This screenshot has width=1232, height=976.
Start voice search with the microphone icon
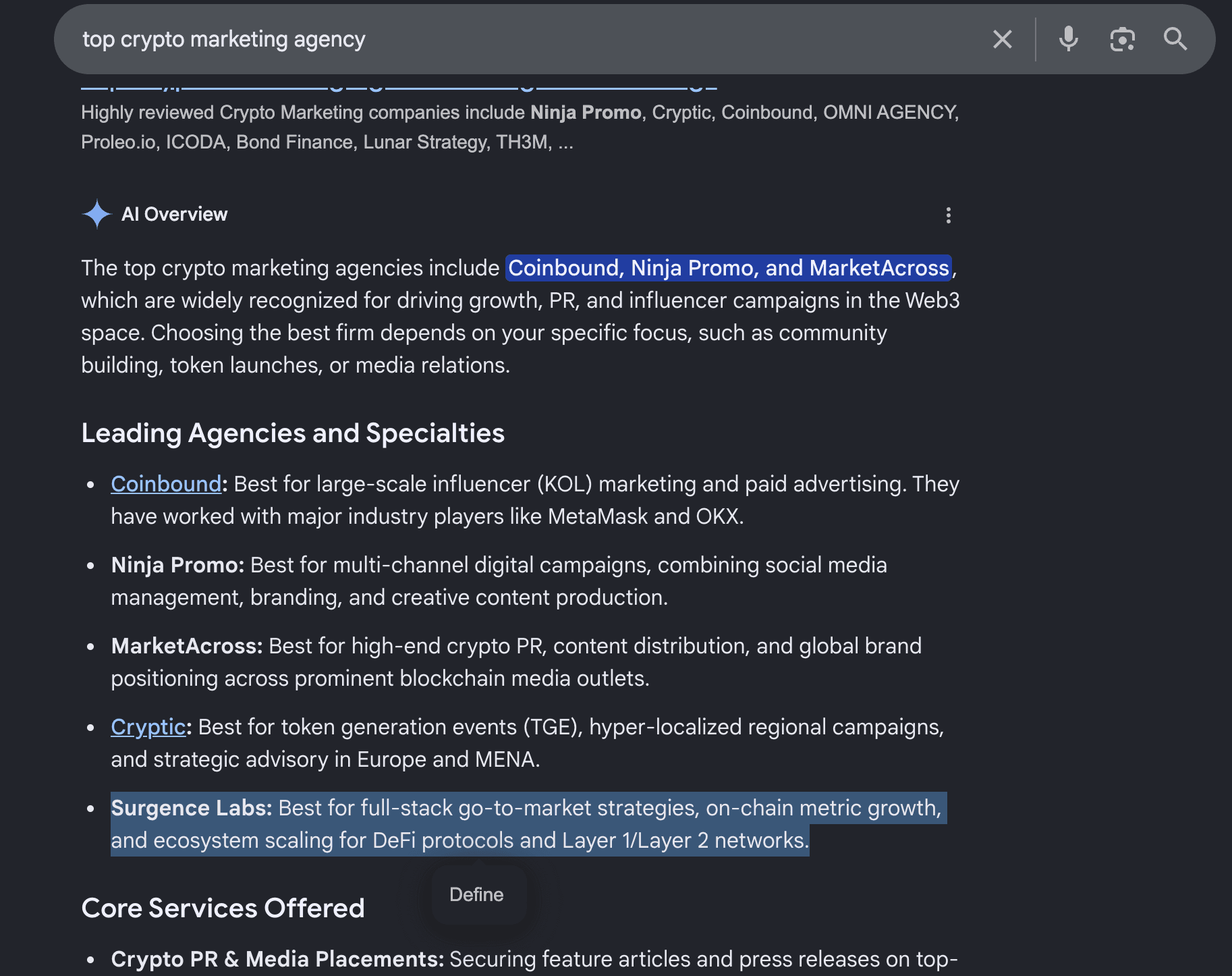click(x=1069, y=39)
